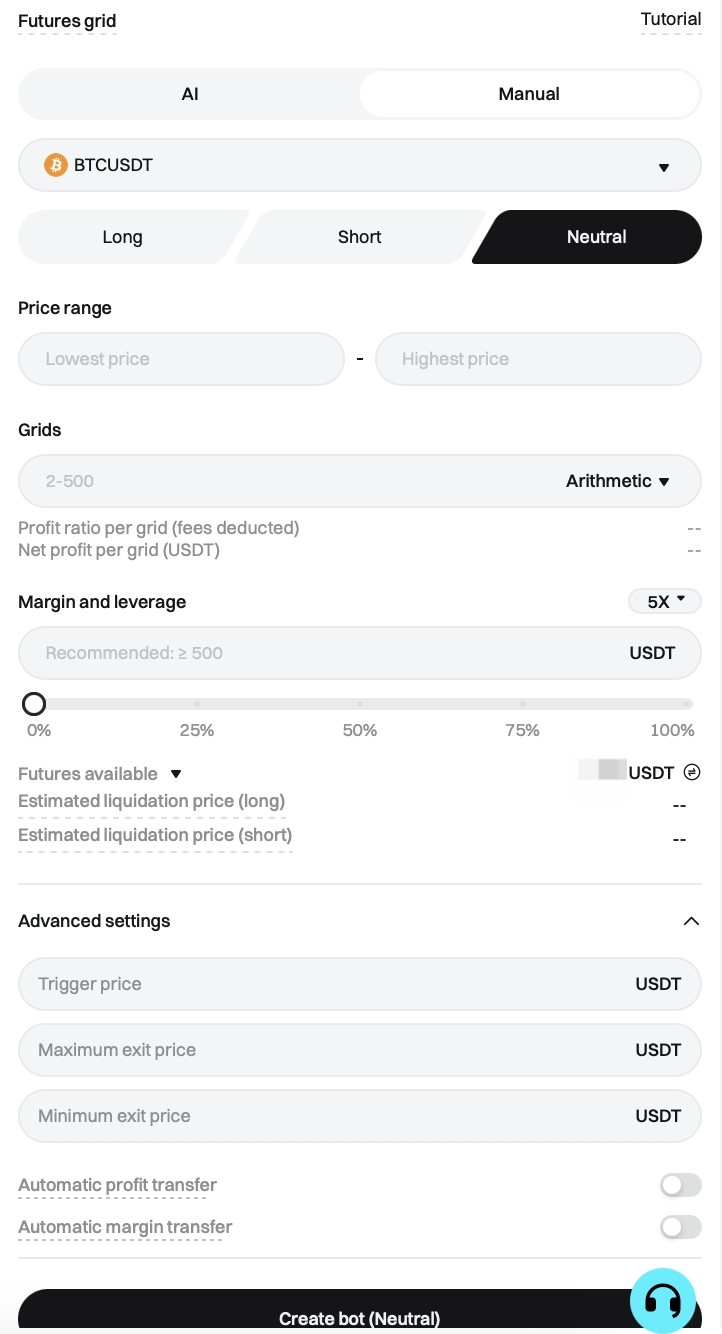Select the Short direction tab

(x=359, y=237)
